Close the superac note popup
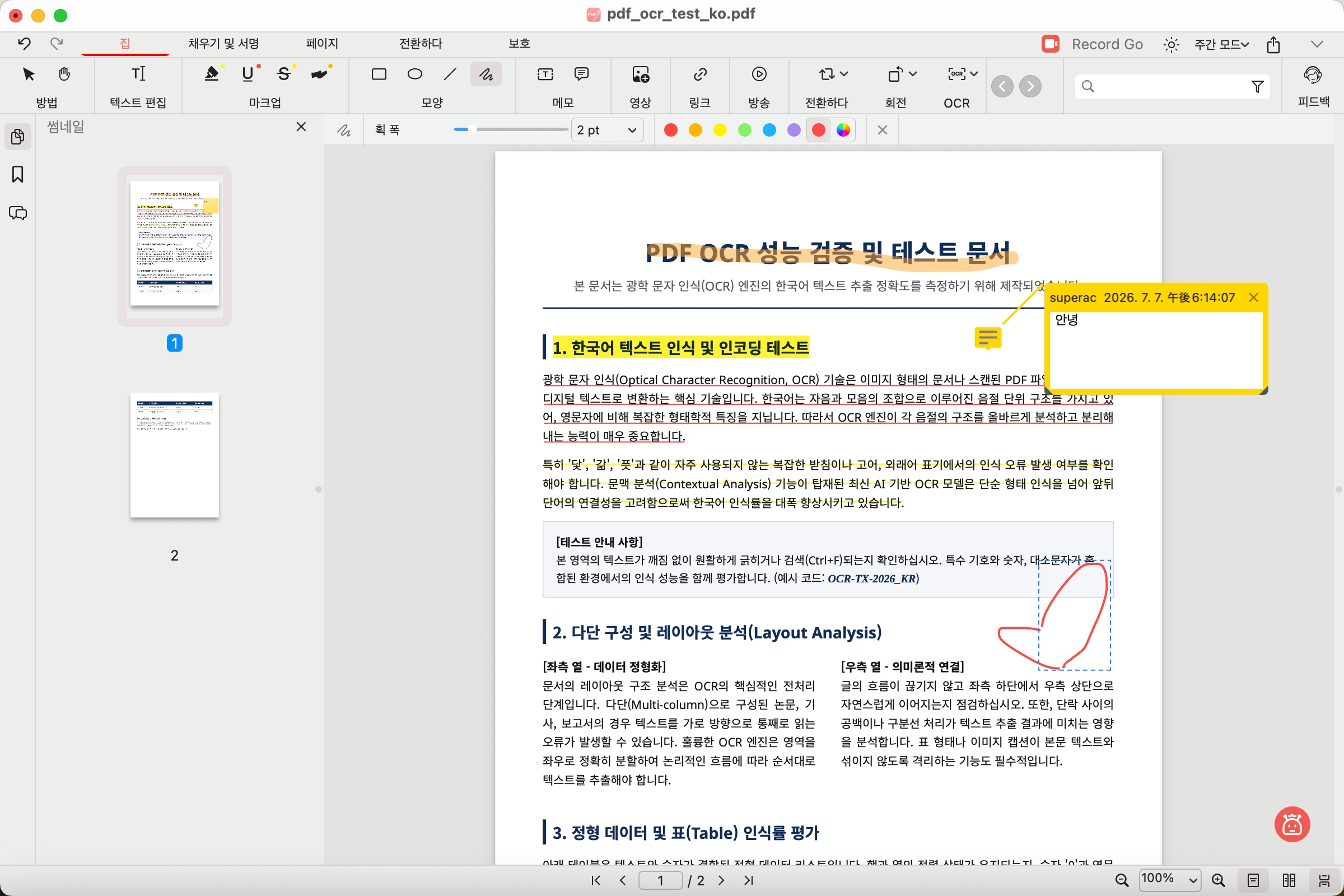 [x=1253, y=297]
